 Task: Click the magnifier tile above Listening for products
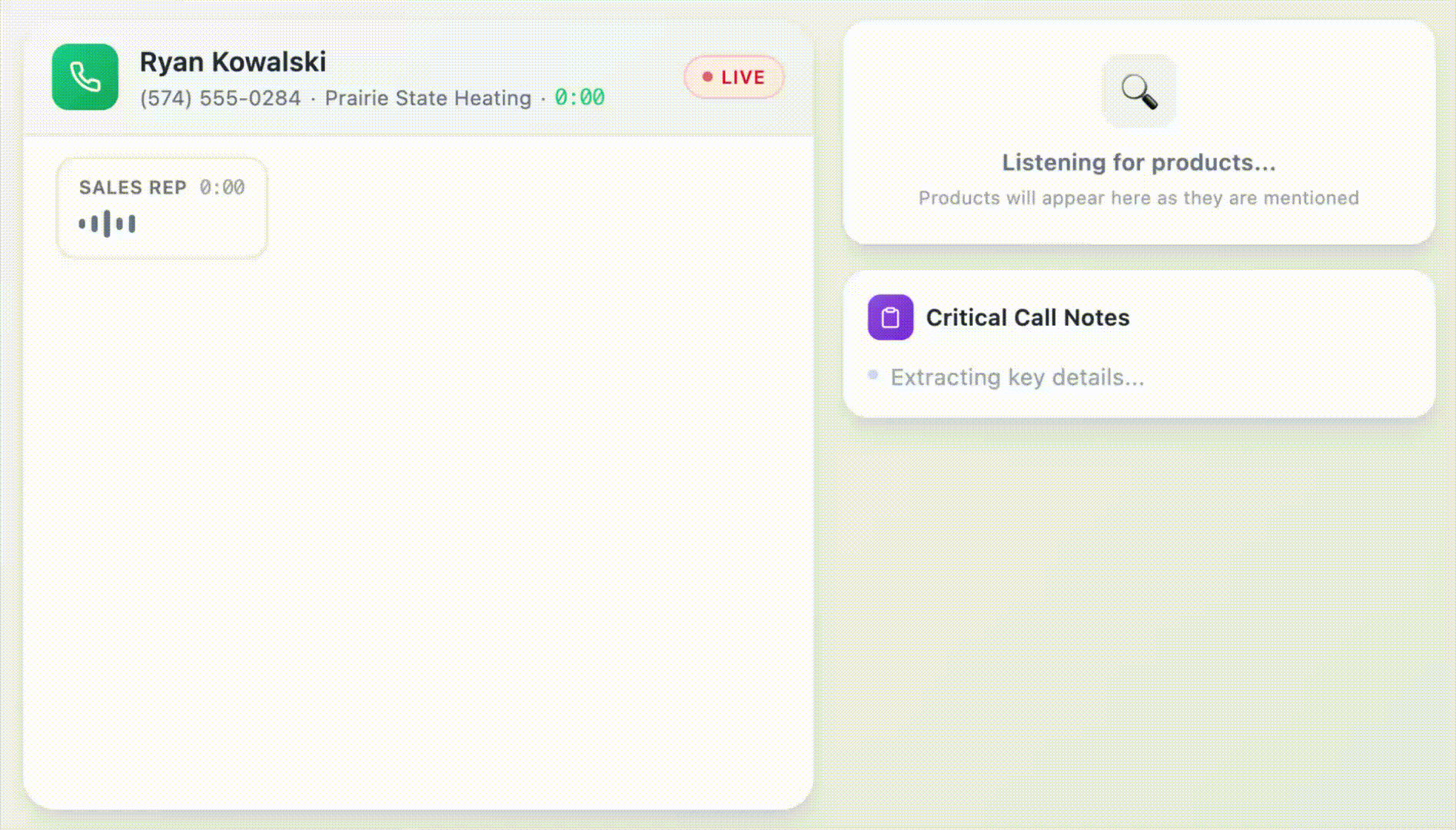(1138, 90)
